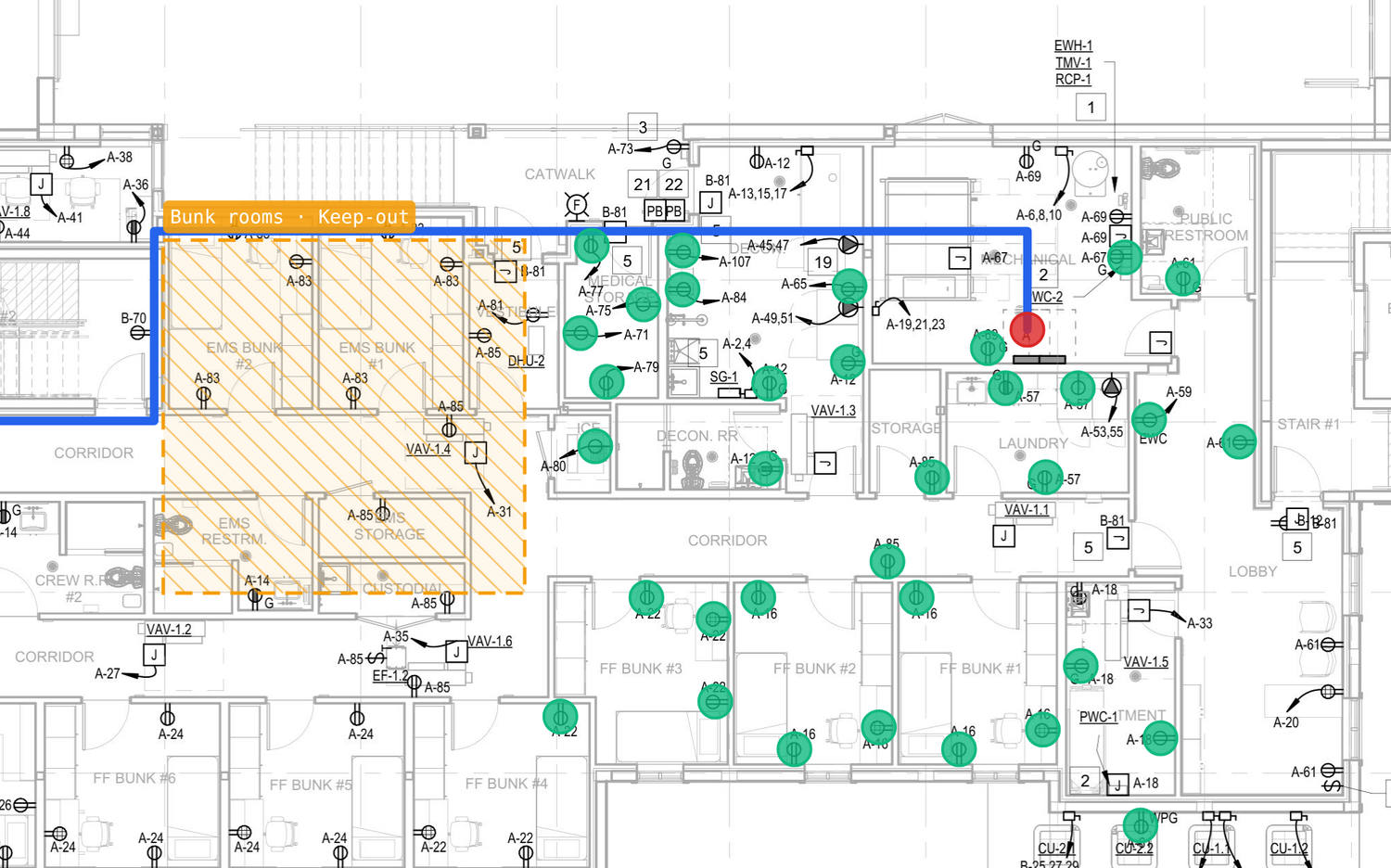This screenshot has height=868, width=1391.
Task: Click the green marker in the STORAGE room
Action: click(932, 478)
